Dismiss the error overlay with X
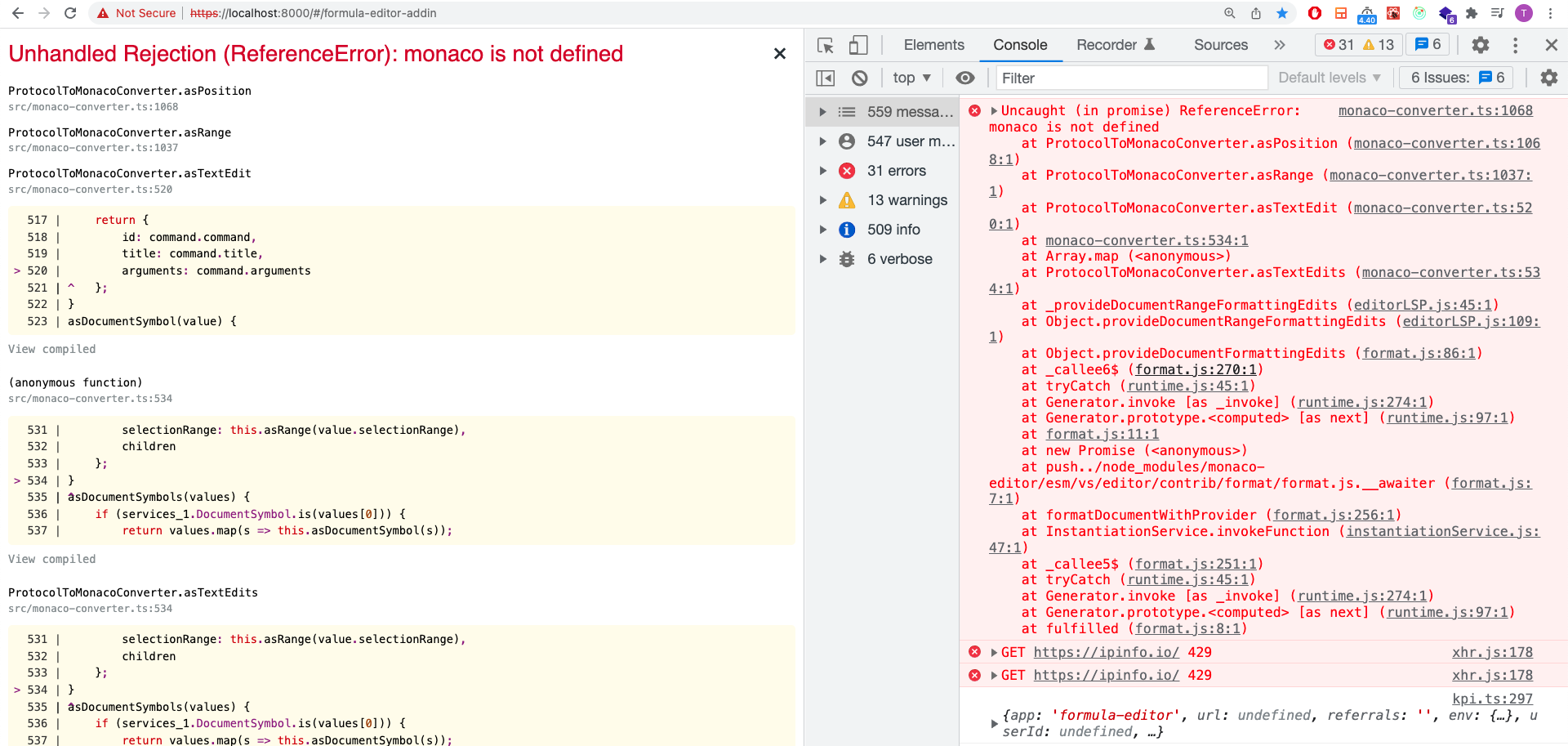 coord(779,54)
